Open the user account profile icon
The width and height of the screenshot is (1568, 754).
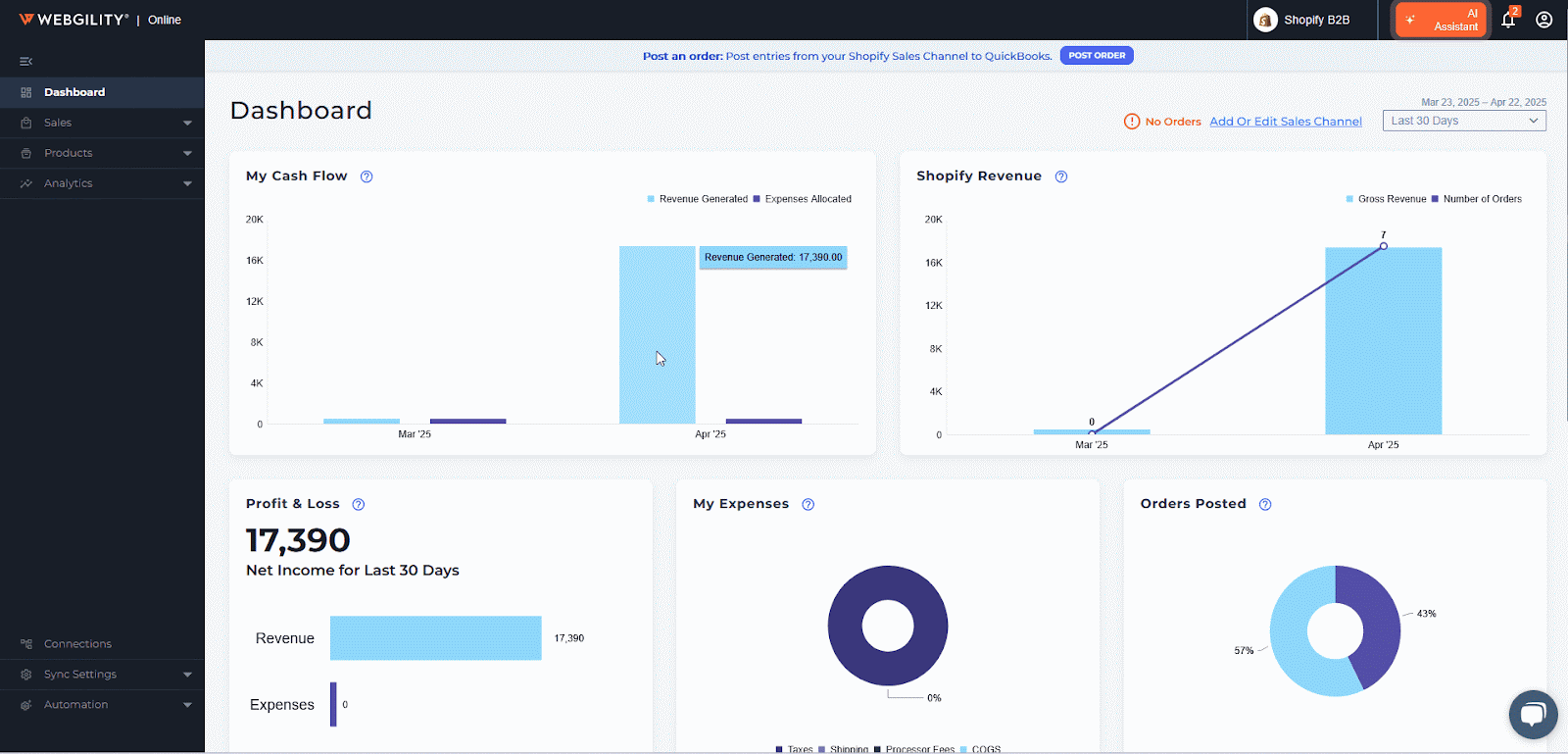coord(1543,20)
